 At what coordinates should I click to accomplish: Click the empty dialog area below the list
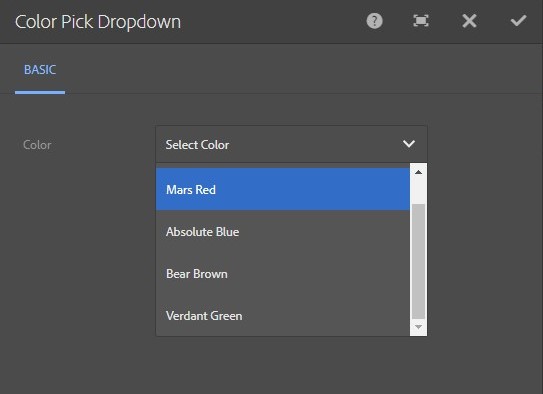tap(291, 365)
